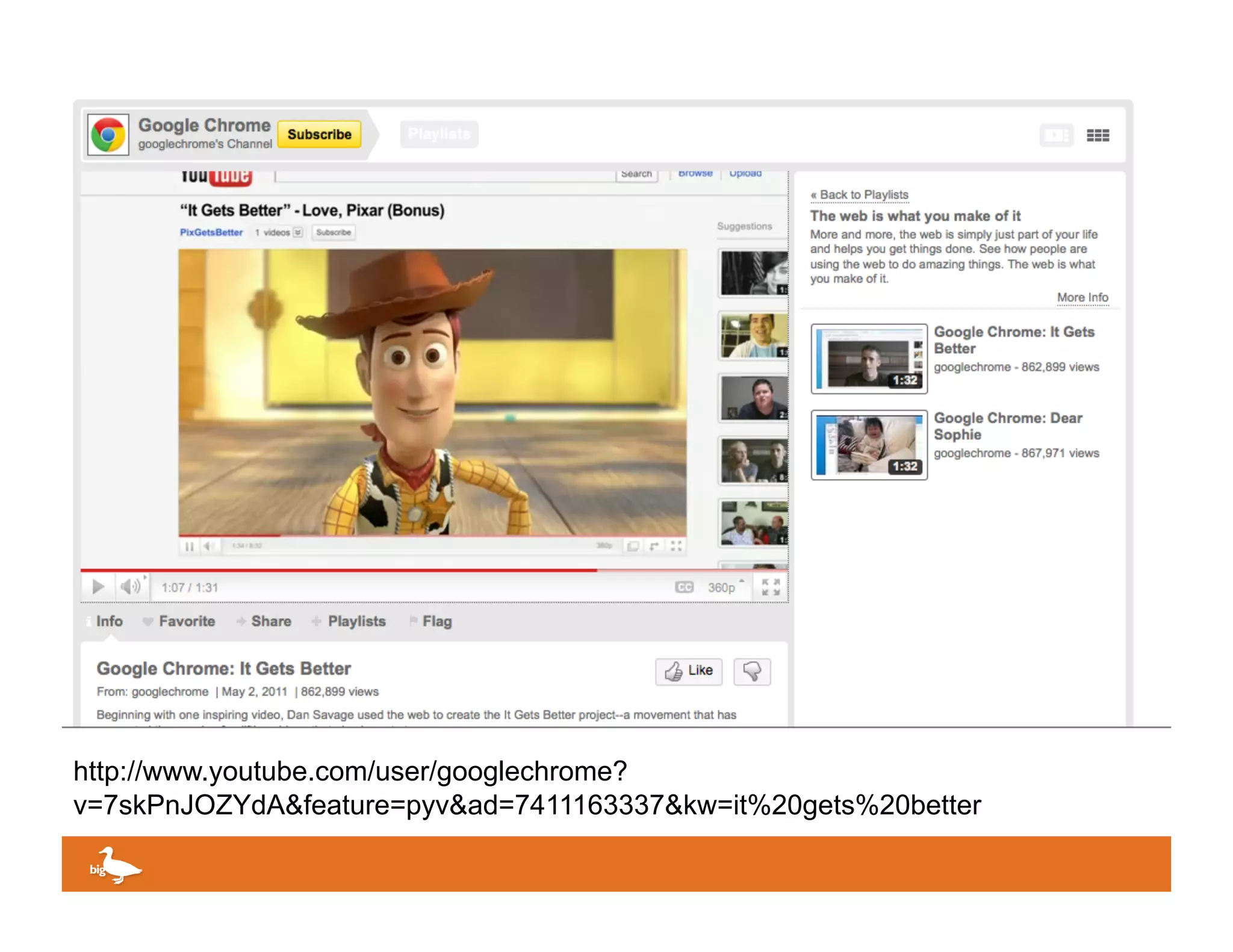This screenshot has height=952, width=1233.
Task: Open the Info tab below the player
Action: click(105, 621)
